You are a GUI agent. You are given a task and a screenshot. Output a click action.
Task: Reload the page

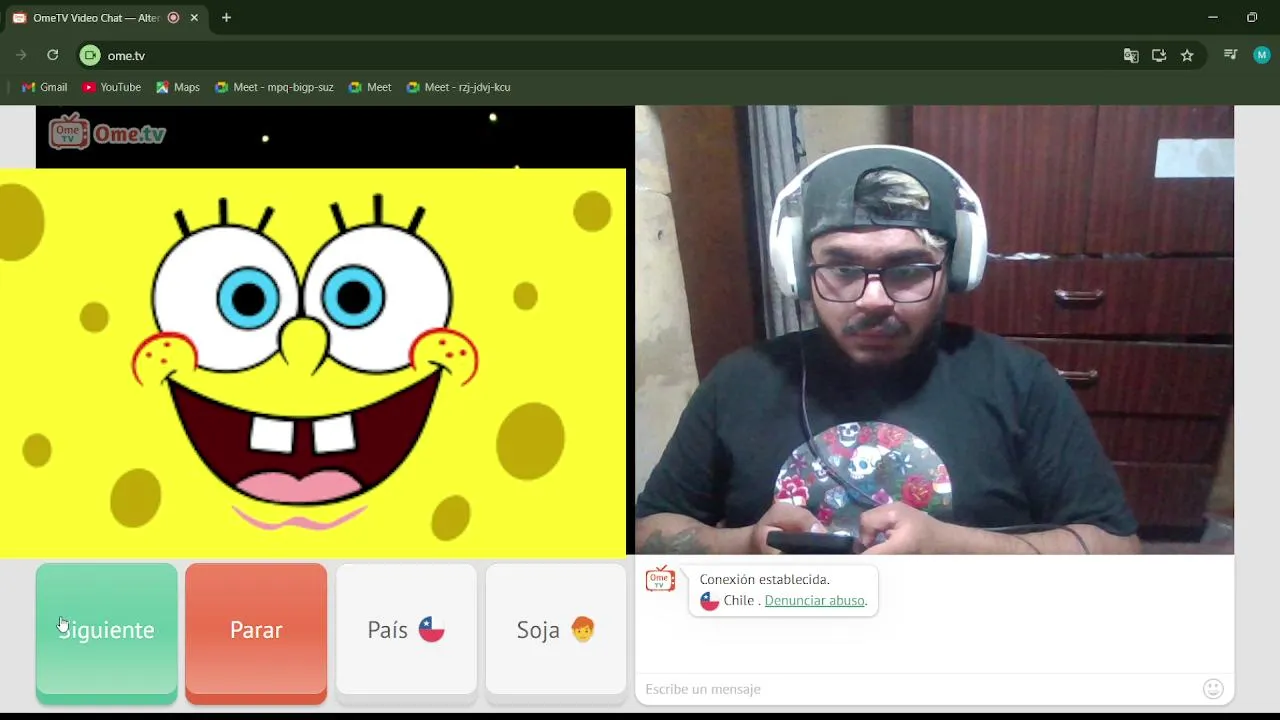click(52, 55)
